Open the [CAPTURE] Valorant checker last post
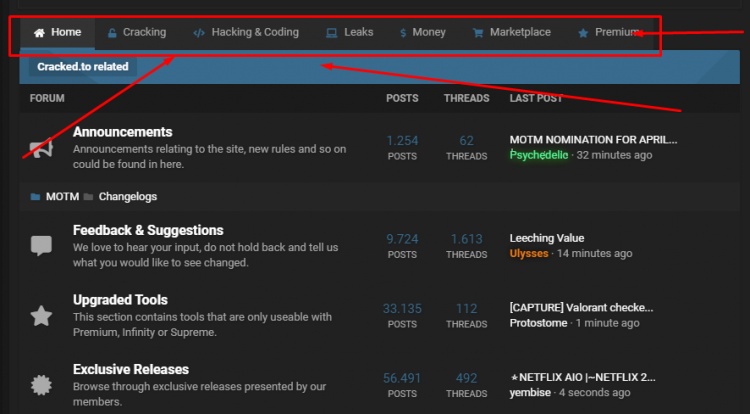 click(x=581, y=308)
